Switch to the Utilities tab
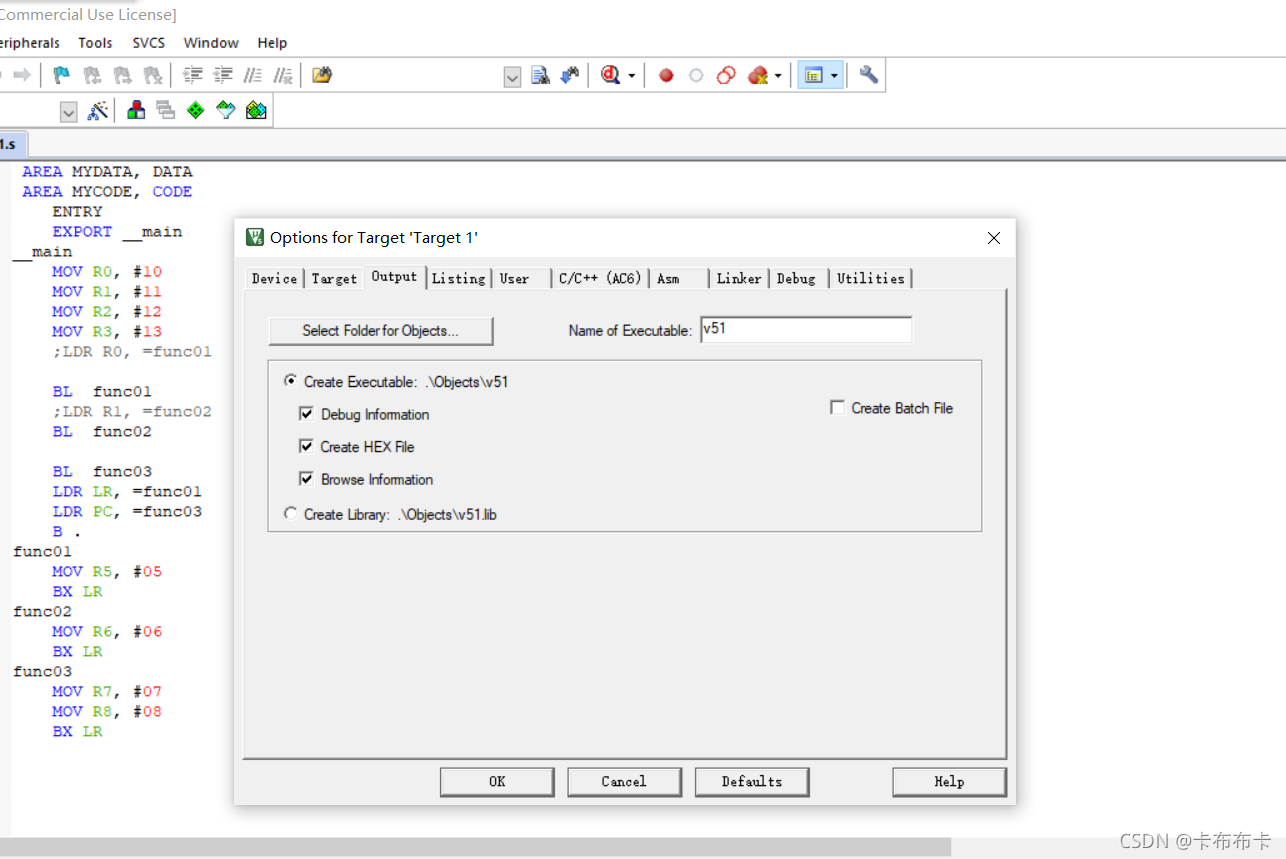The height and width of the screenshot is (859, 1286). pos(871,278)
